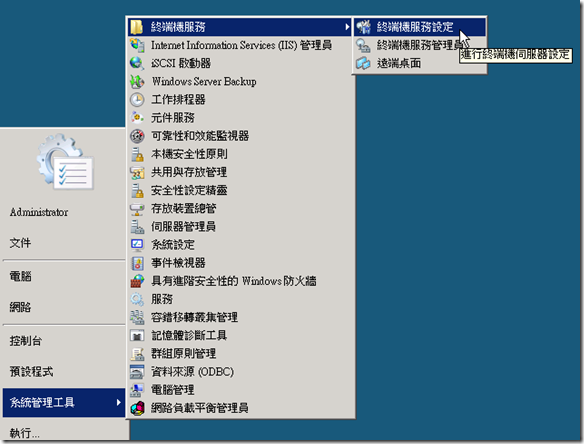Screen dimensions: 584x444
Task: Click the 遠端桌面 icon in submenu
Action: [x=363, y=63]
